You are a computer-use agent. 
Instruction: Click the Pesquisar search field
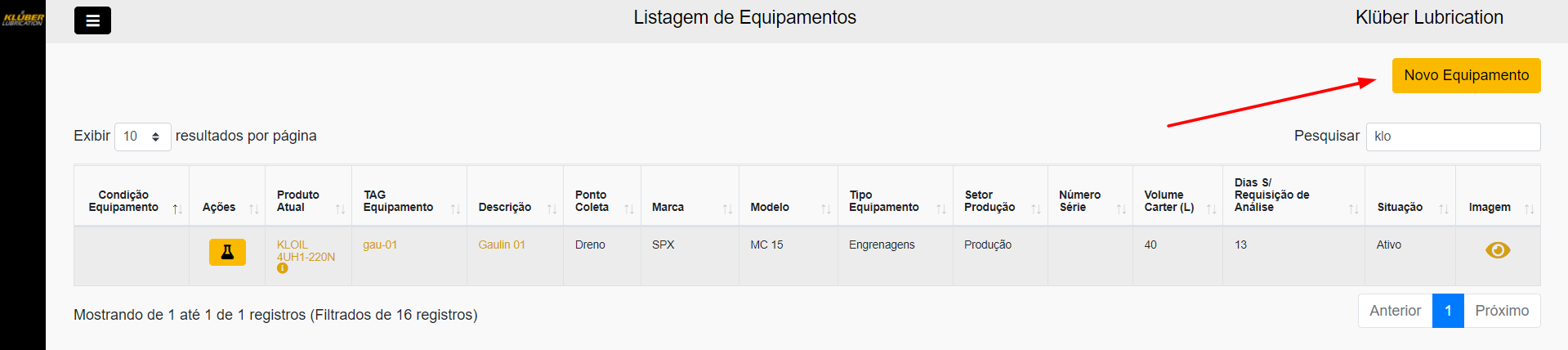pyautogui.click(x=1453, y=137)
